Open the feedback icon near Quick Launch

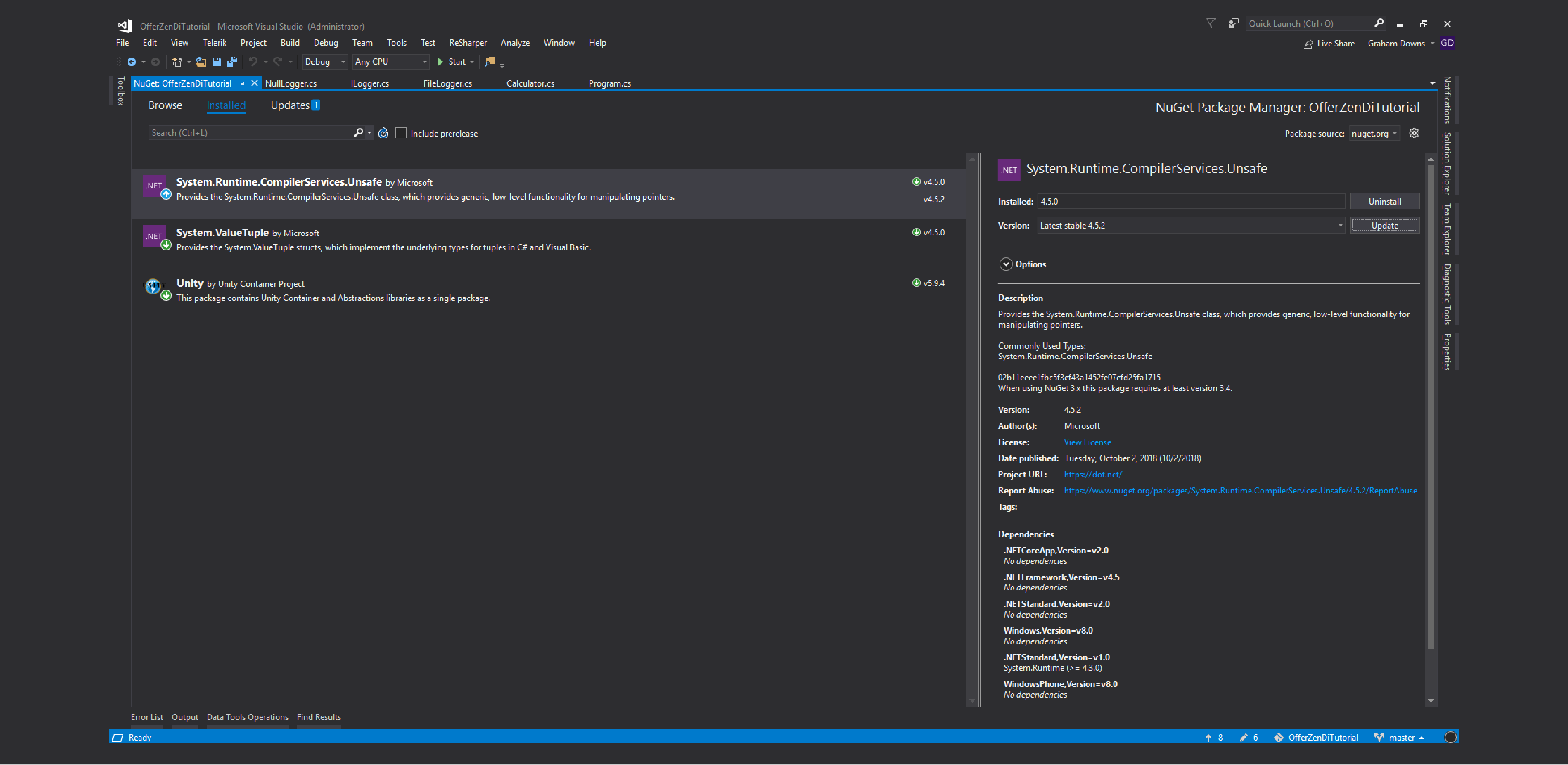tap(1233, 24)
